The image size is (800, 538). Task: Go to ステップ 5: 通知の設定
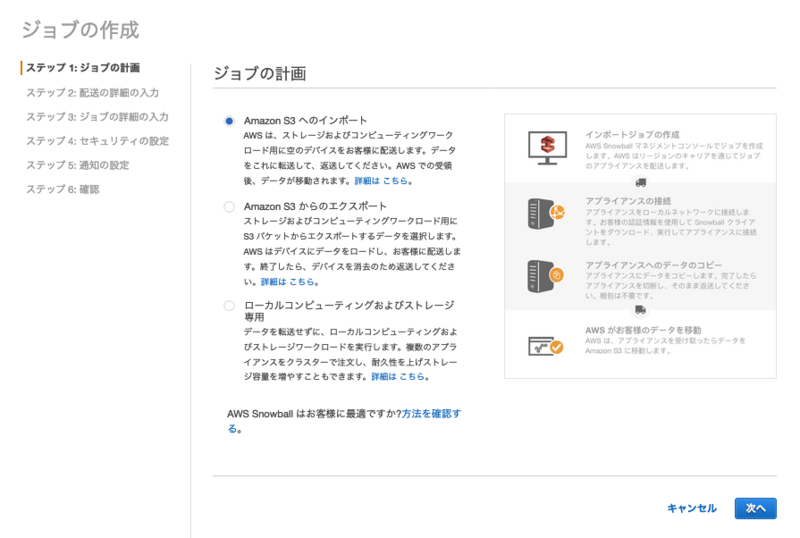click(x=78, y=165)
